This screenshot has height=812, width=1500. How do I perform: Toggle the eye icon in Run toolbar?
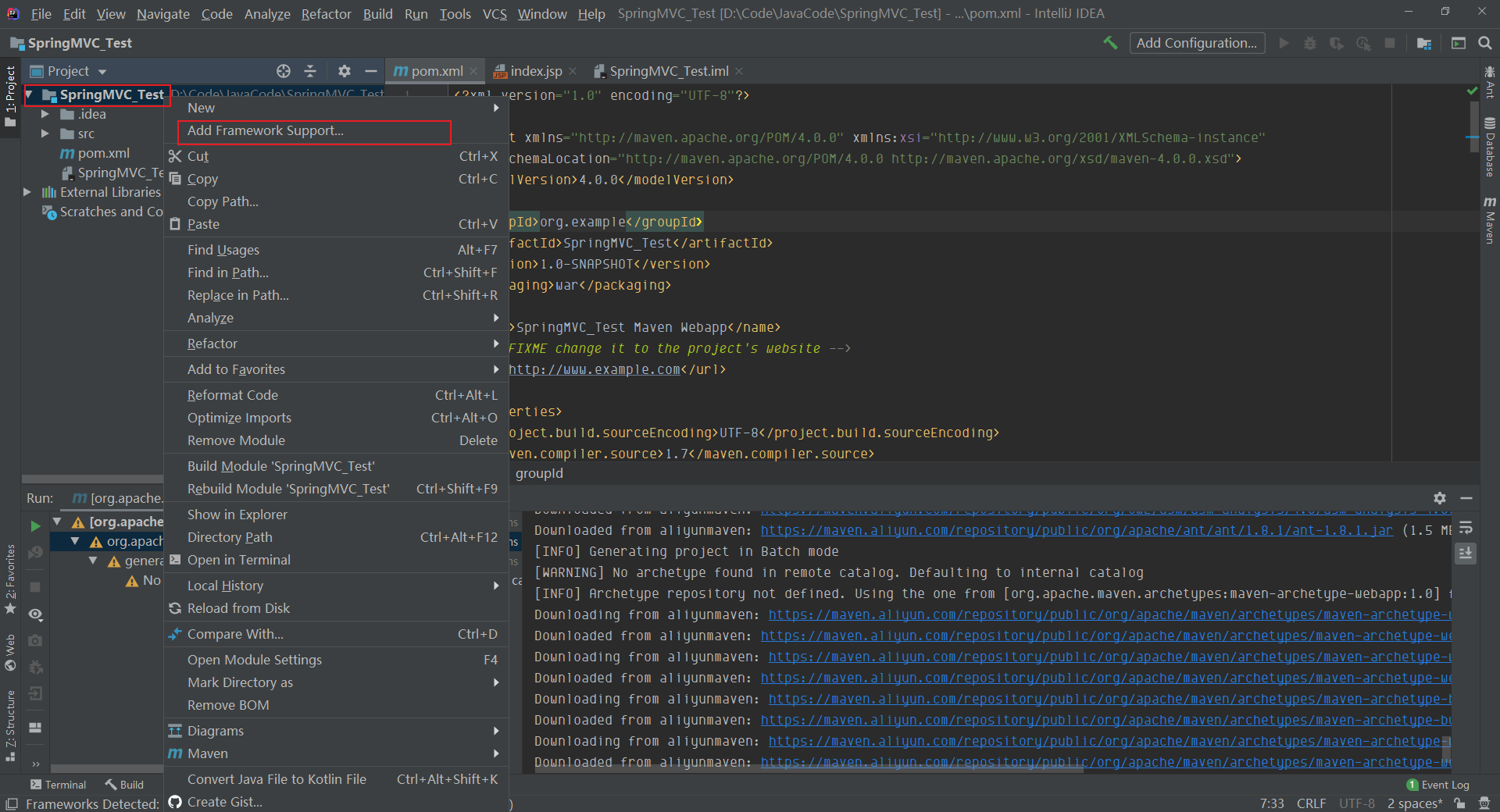point(35,614)
